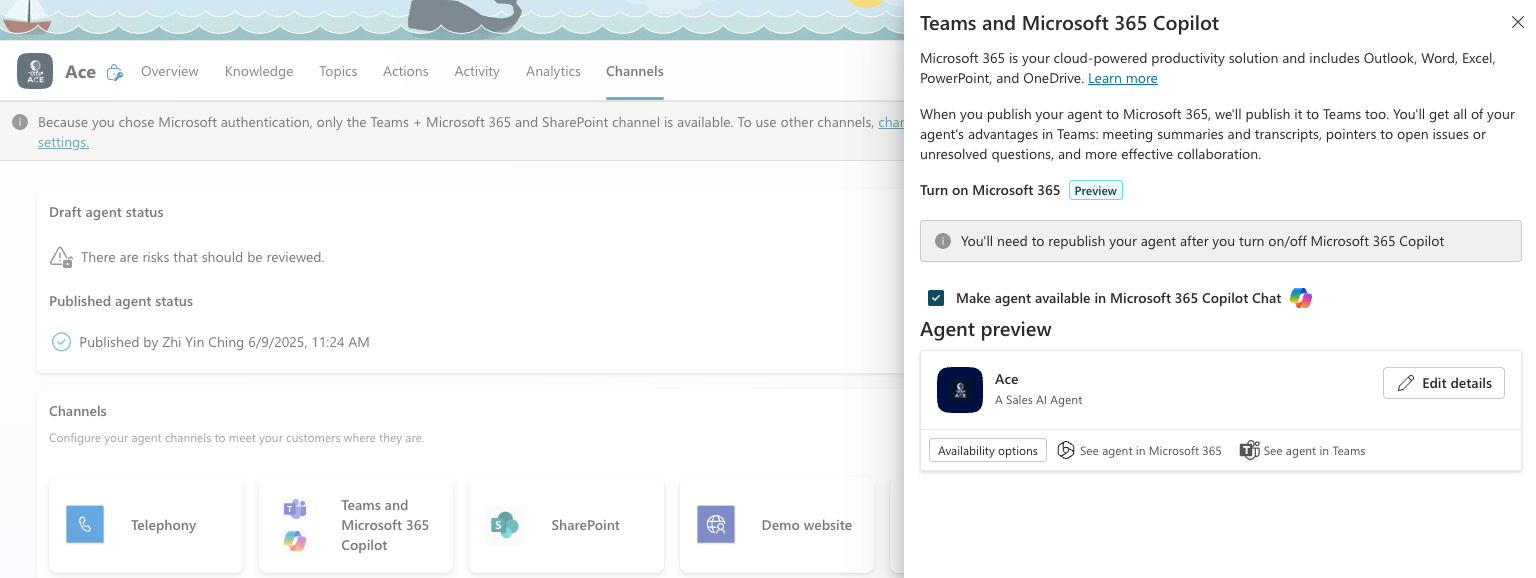
Task: Click the Ace thumbnail in Agent preview
Action: [960, 390]
